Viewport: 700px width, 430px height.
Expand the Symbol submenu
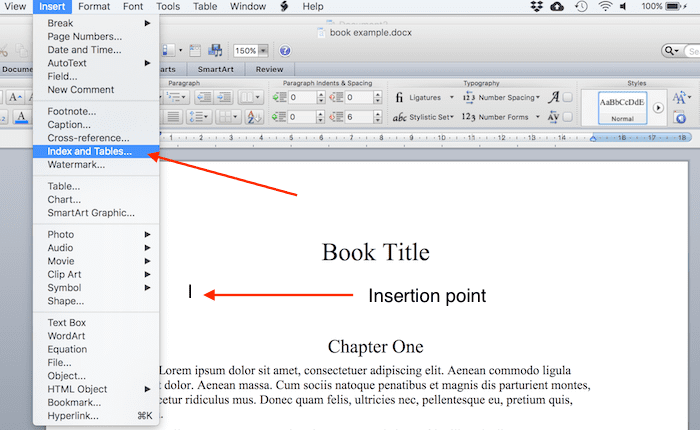tap(147, 288)
